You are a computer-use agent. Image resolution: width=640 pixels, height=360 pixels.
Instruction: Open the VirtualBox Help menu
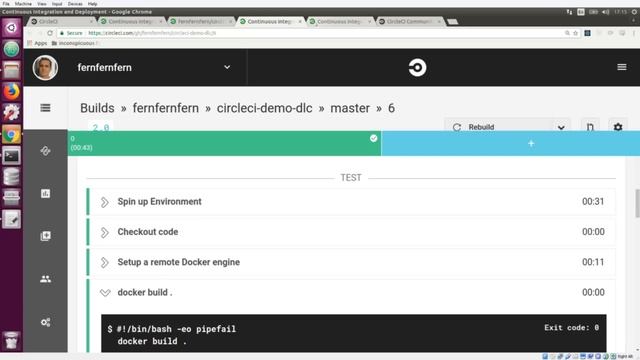click(92, 4)
